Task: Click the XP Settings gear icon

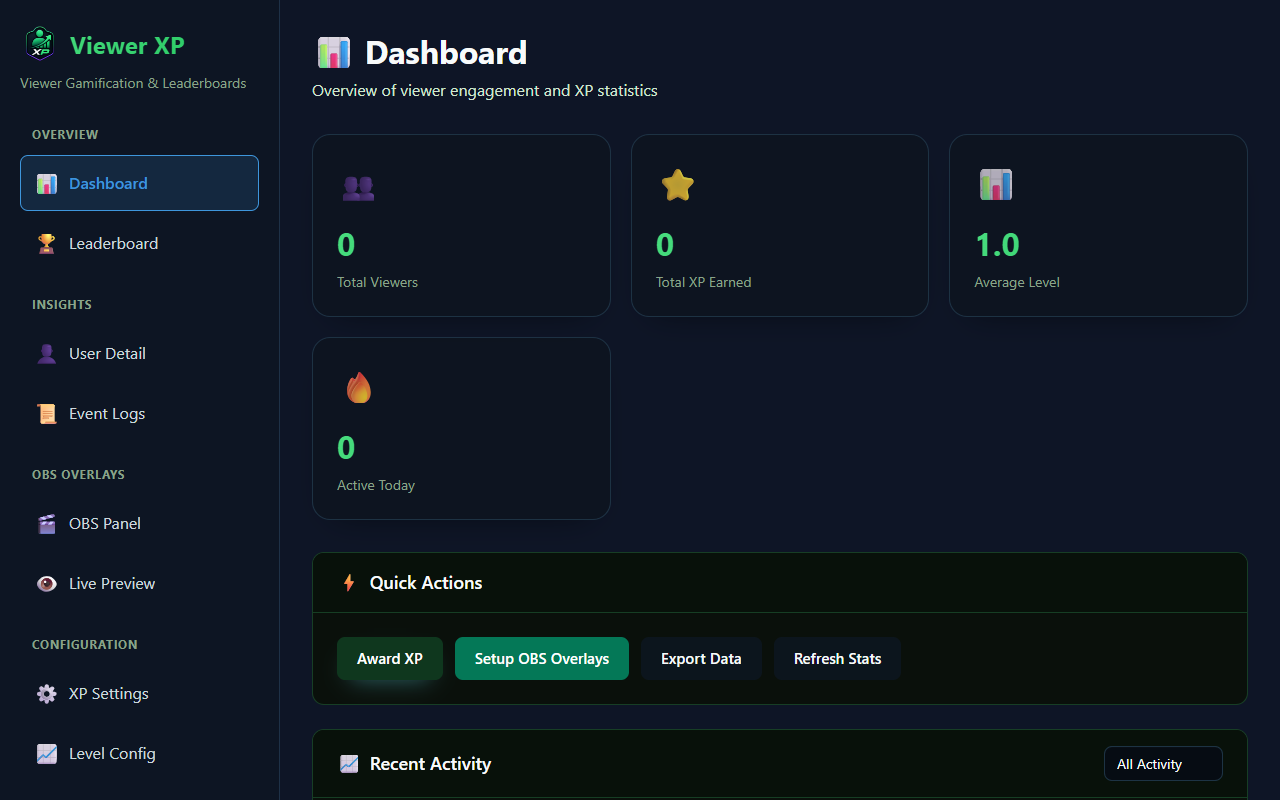Action: pyautogui.click(x=47, y=694)
